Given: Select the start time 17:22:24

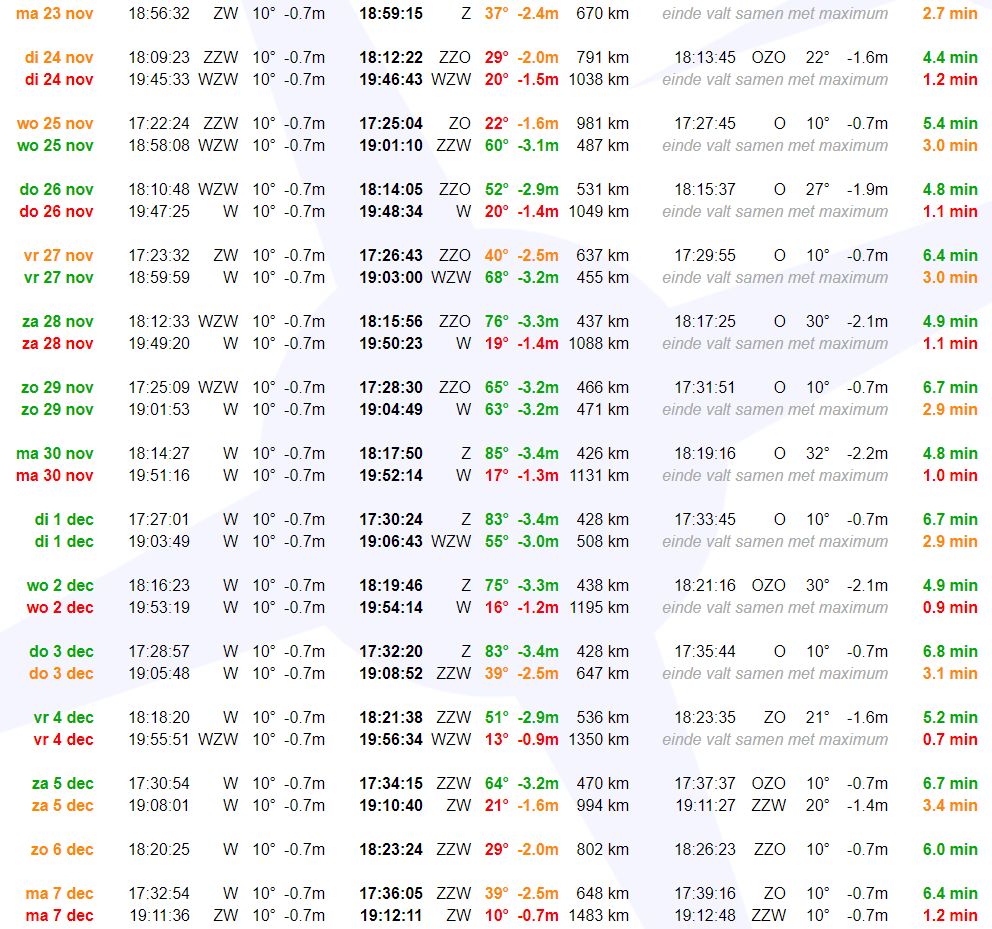Looking at the screenshot, I should pyautogui.click(x=158, y=124).
